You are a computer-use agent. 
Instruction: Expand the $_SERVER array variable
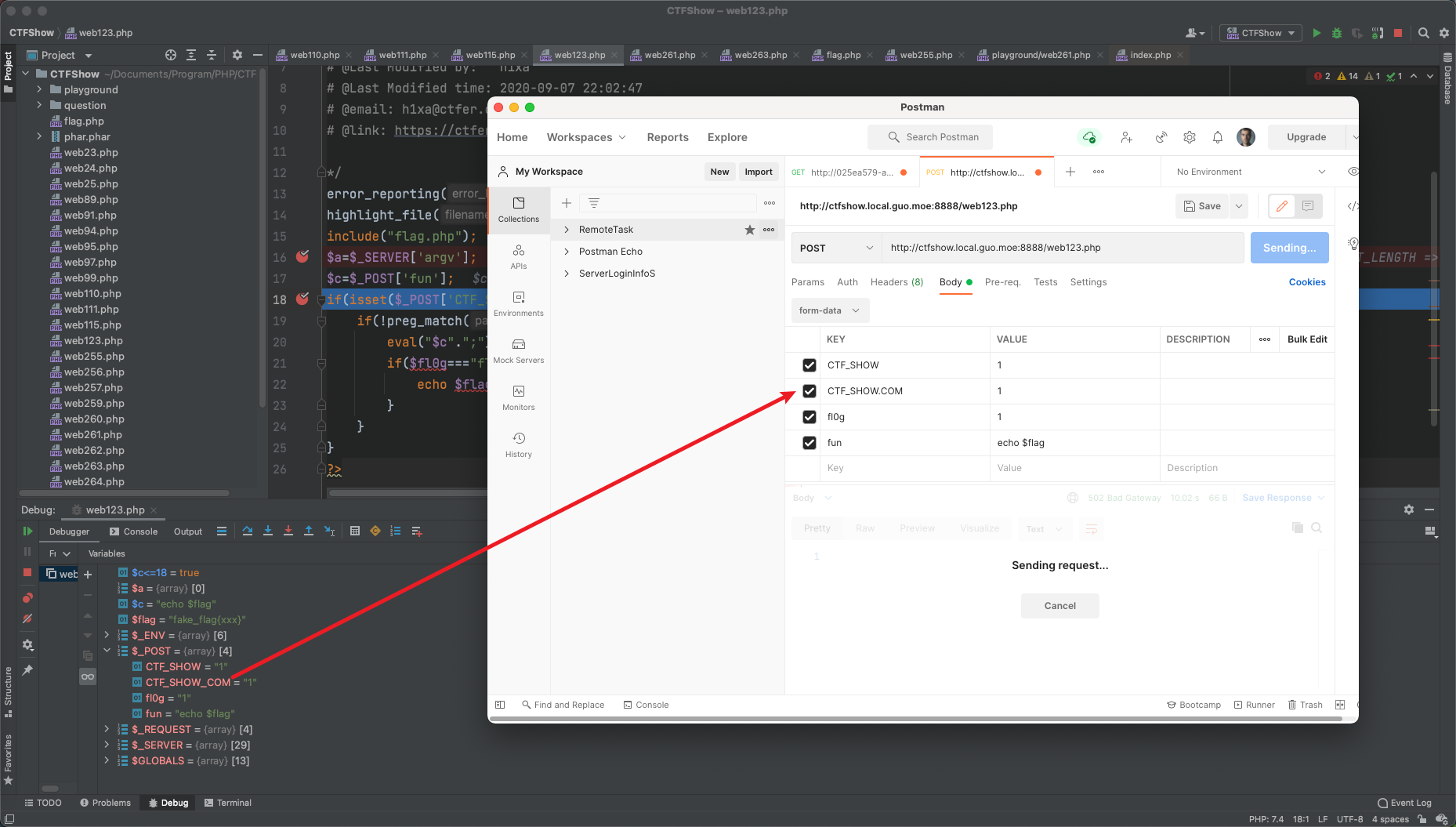(x=107, y=745)
